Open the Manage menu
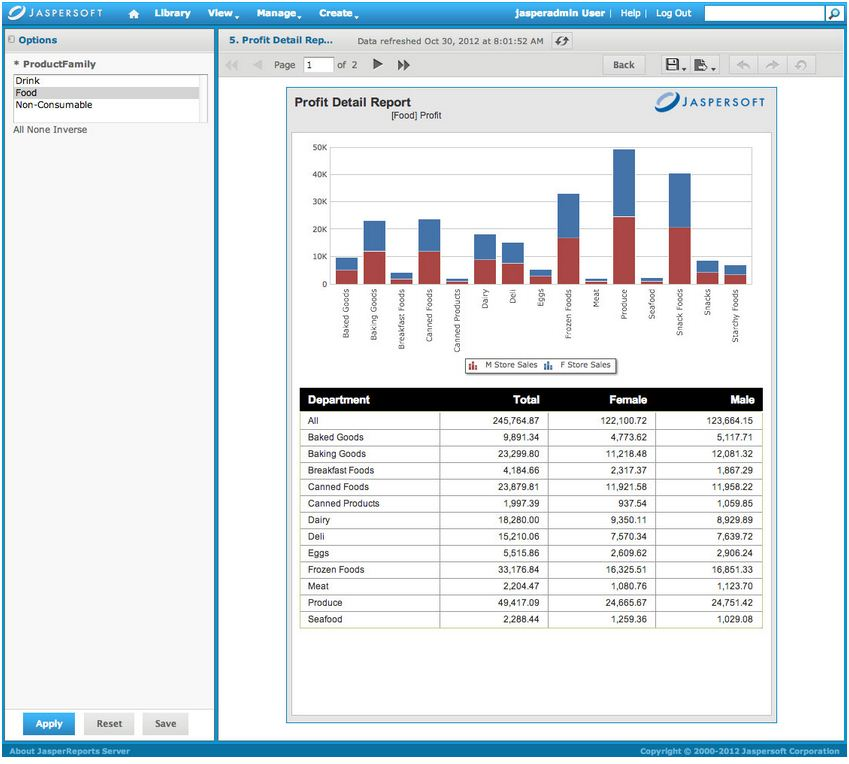This screenshot has width=849, height=764. coord(278,13)
